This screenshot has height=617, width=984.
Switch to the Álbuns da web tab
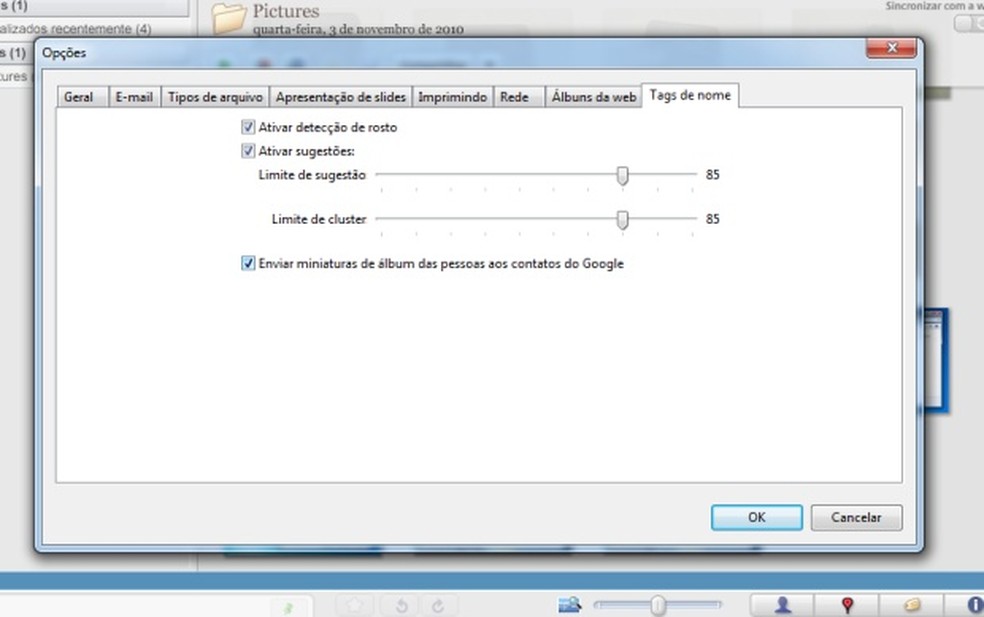point(594,97)
